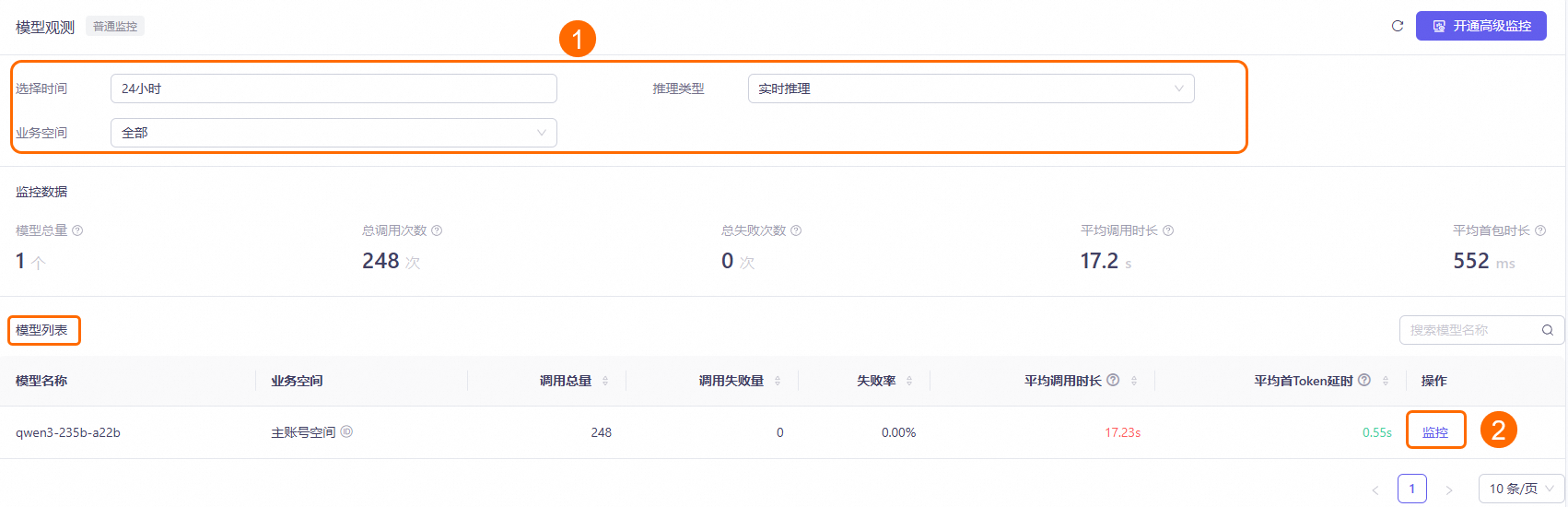Click the 搜索模型名称 search box
The height and width of the screenshot is (507, 1568).
1481,330
